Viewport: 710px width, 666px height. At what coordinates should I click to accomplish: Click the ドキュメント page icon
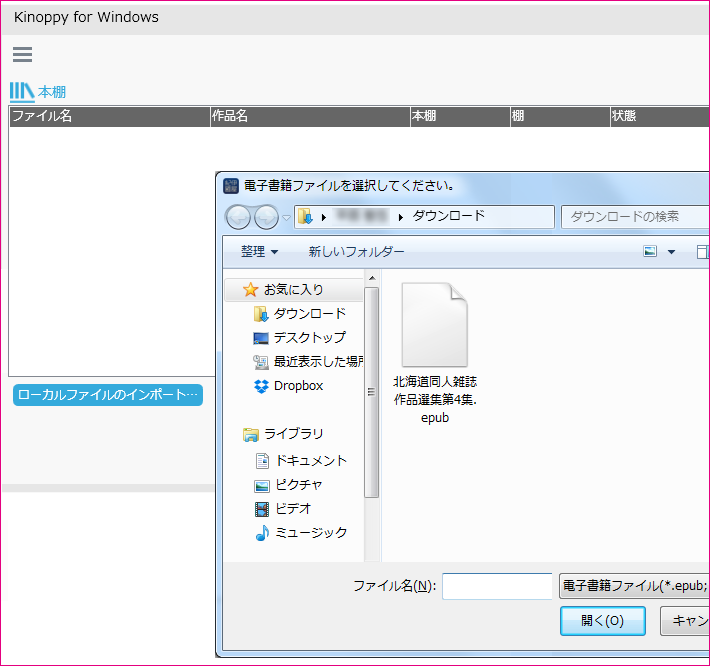coord(262,461)
